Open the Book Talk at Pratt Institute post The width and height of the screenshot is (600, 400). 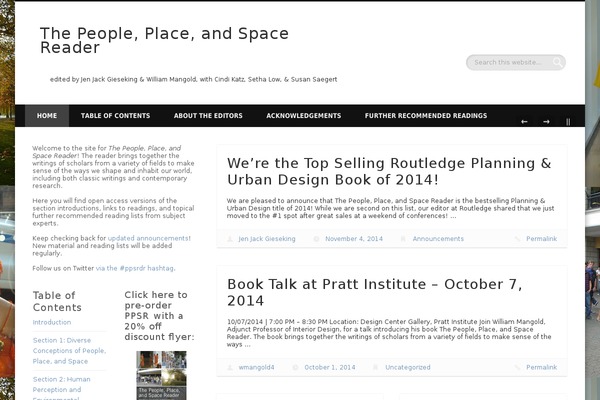click(x=375, y=292)
